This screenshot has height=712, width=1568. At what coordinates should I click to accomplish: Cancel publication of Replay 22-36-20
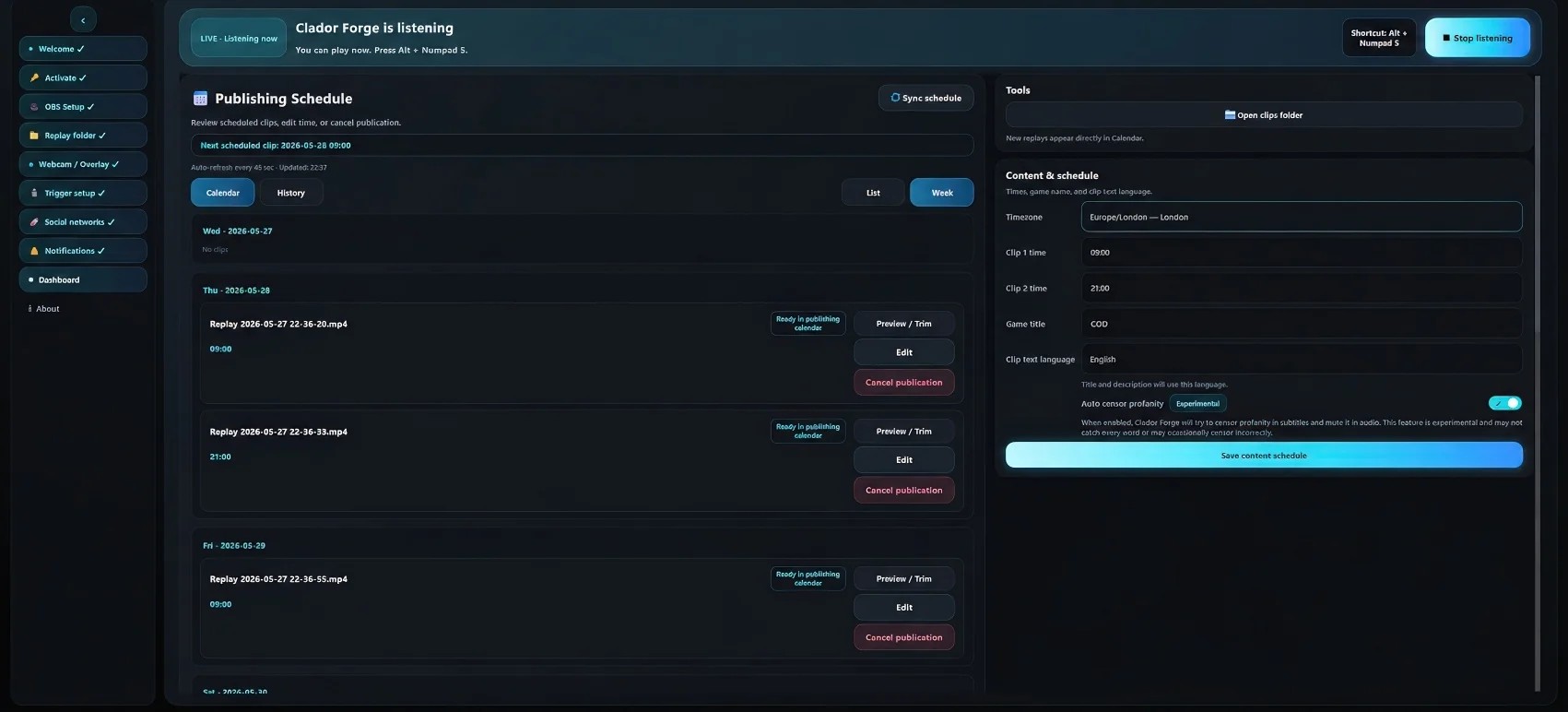(903, 383)
